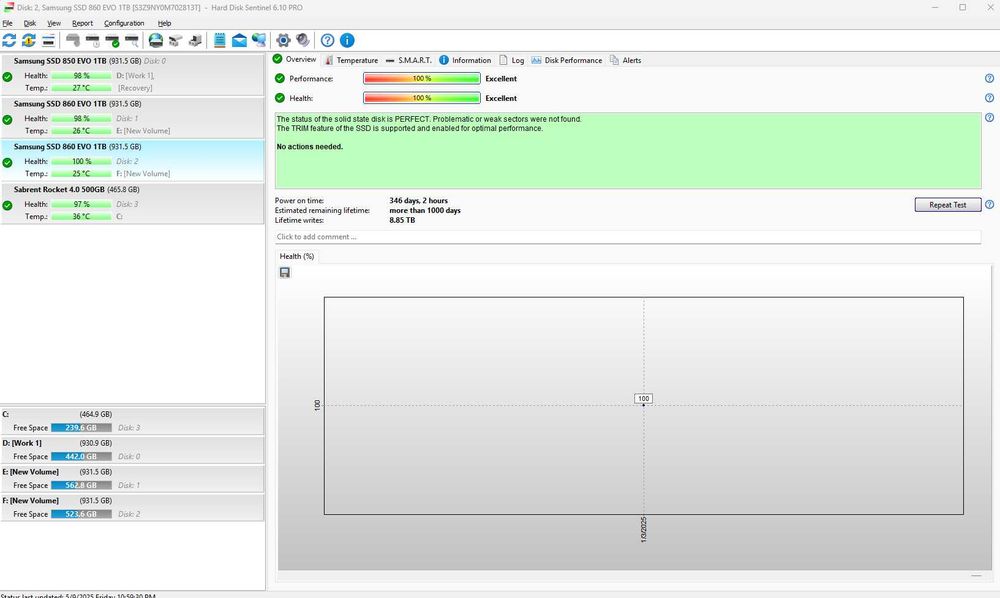Switch to the Log tab

[511, 60]
